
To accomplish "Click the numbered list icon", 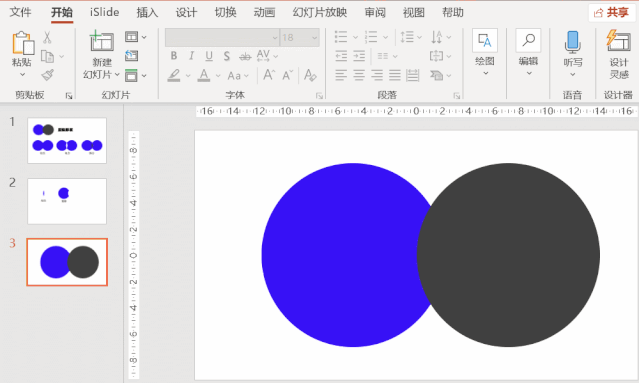I will pyautogui.click(x=371, y=37).
